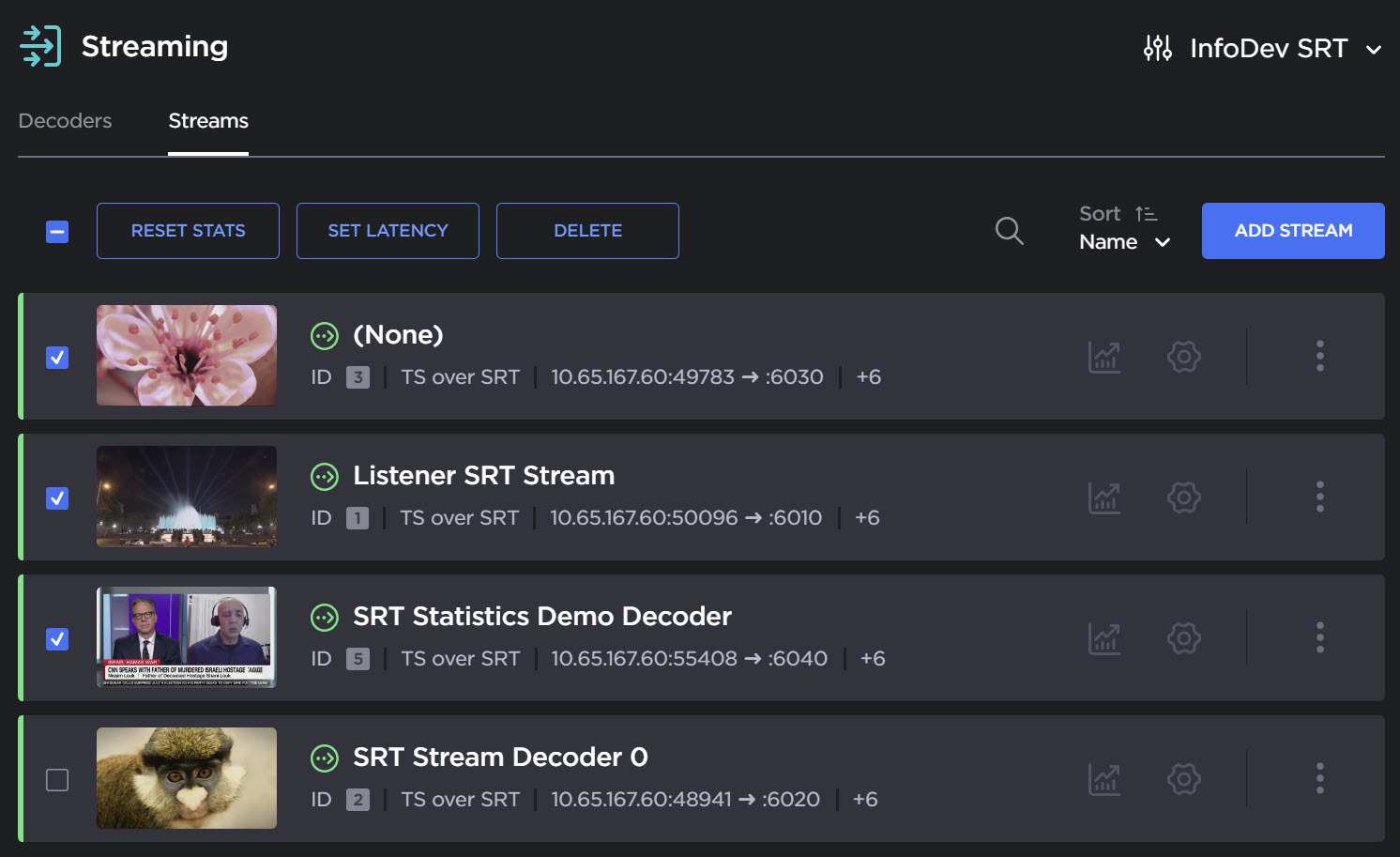The image size is (1400, 857).
Task: Open the monkey thumbnail of SRT Stream Decoder 0
Action: 187,778
